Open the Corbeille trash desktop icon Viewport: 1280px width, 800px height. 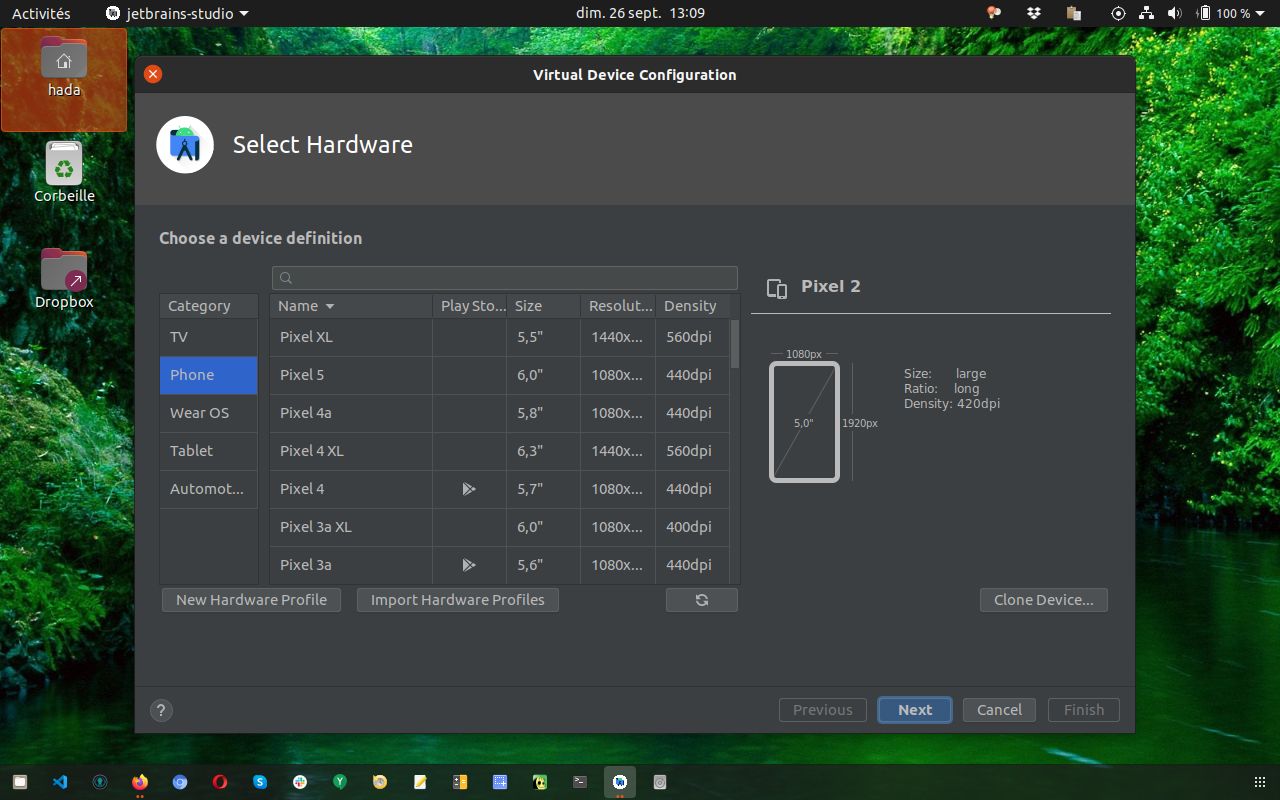(64, 172)
